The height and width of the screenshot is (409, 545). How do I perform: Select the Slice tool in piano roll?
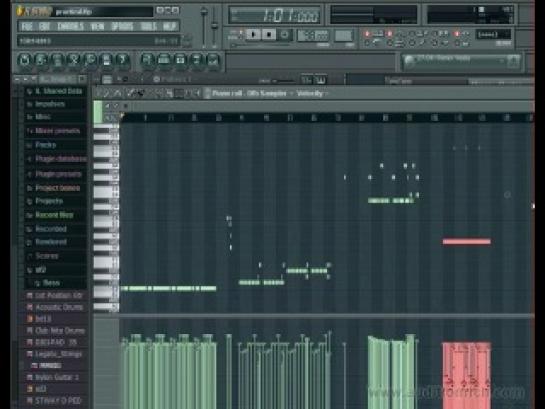(170, 93)
